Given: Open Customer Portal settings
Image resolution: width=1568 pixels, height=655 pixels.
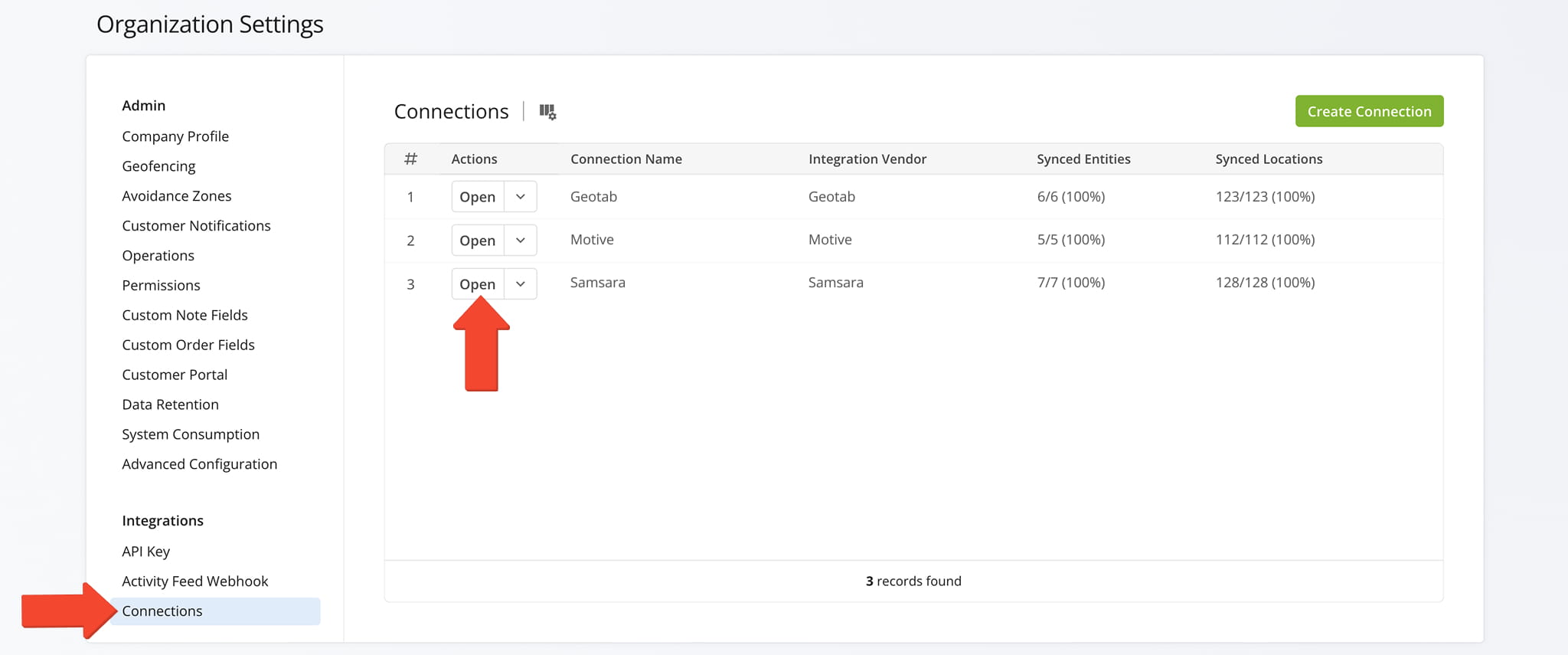Looking at the screenshot, I should click(x=175, y=375).
